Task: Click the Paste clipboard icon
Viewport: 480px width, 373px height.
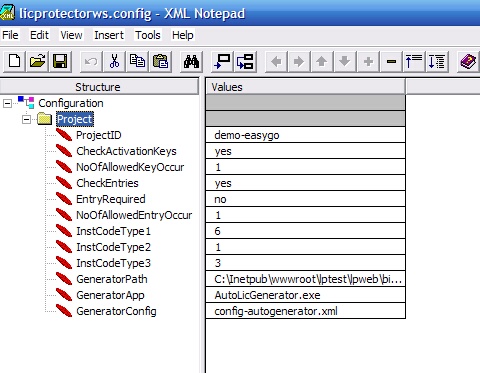Action: coord(160,61)
